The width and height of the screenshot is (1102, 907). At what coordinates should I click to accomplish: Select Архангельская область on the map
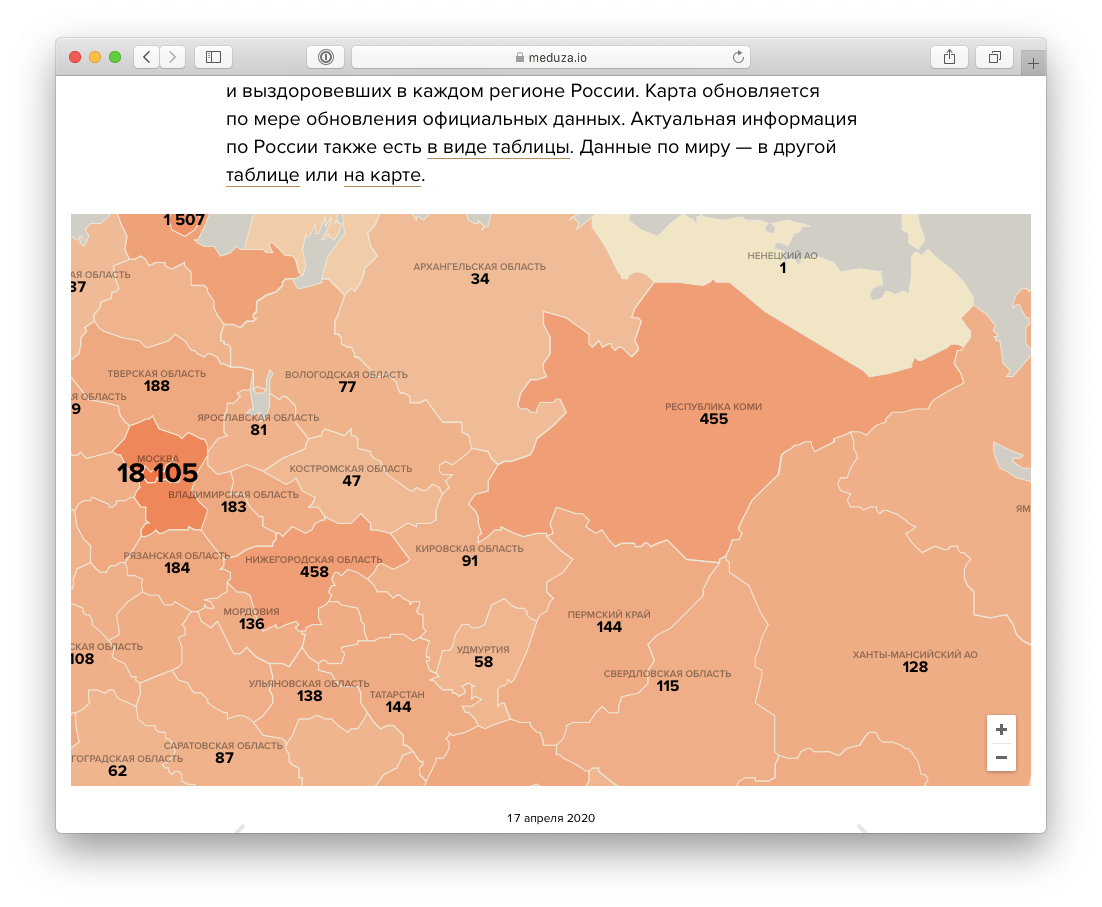coord(480,273)
